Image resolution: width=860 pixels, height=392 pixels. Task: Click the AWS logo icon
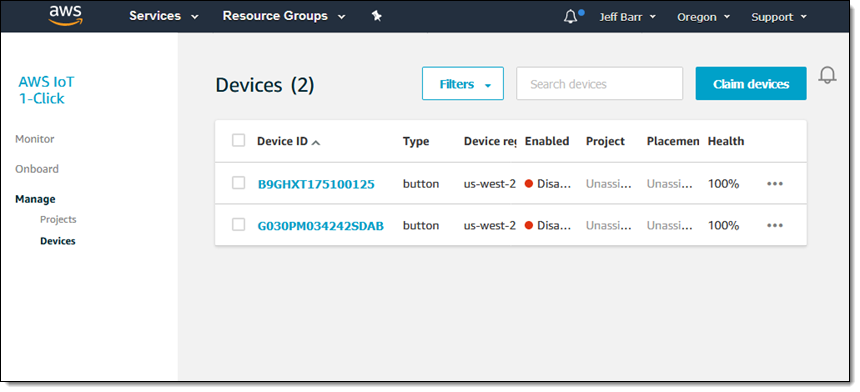pyautogui.click(x=65, y=15)
